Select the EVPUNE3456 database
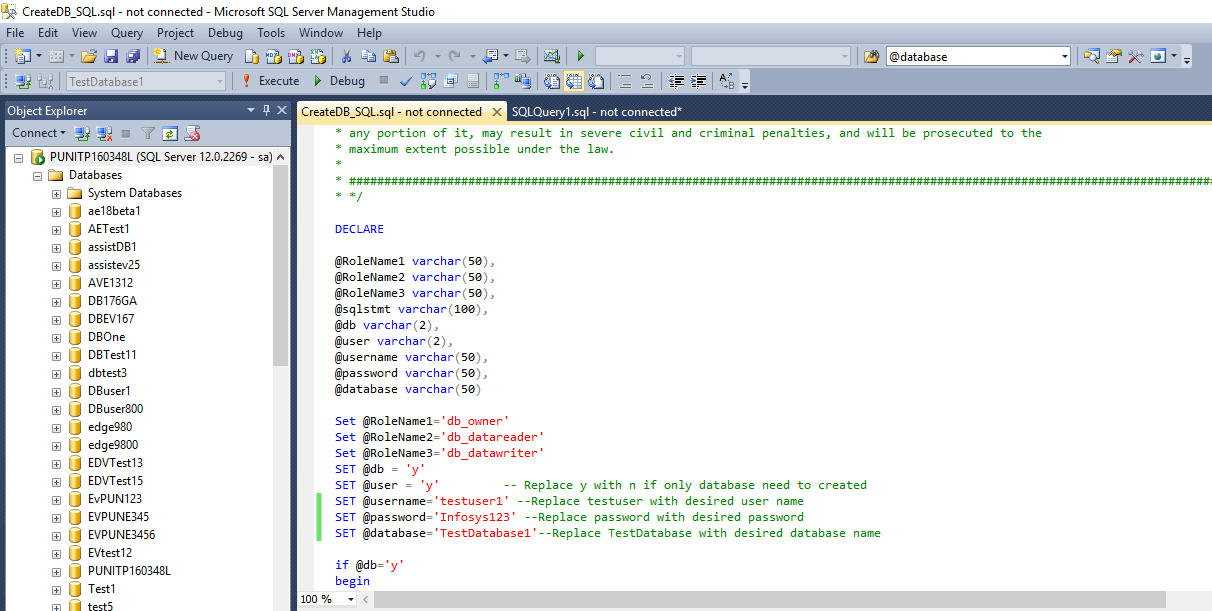1212x611 pixels. [x=121, y=535]
